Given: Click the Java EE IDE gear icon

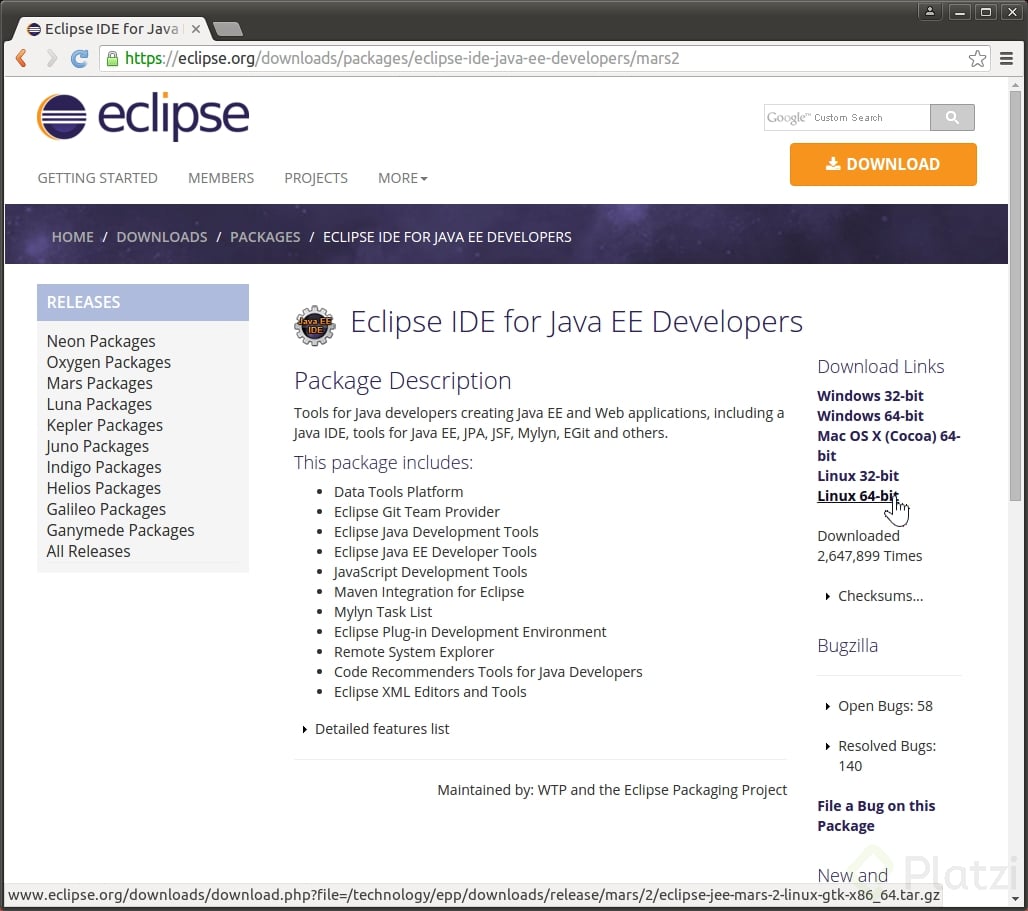Looking at the screenshot, I should [x=315, y=325].
